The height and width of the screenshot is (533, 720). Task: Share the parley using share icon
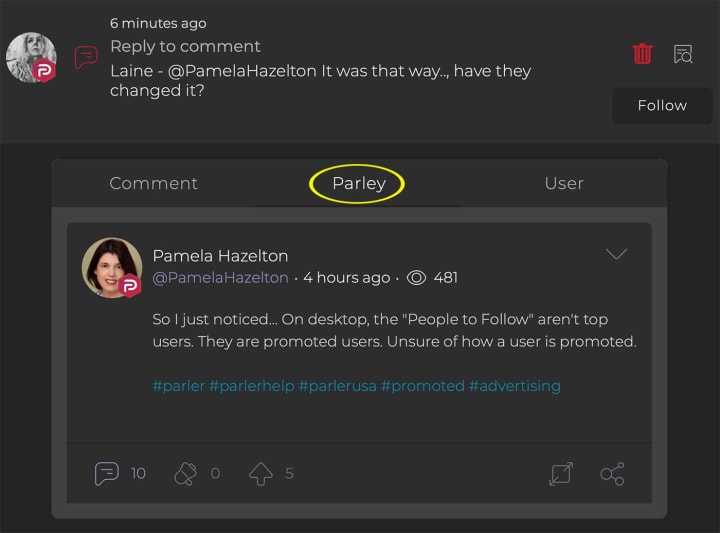pyautogui.click(x=612, y=474)
